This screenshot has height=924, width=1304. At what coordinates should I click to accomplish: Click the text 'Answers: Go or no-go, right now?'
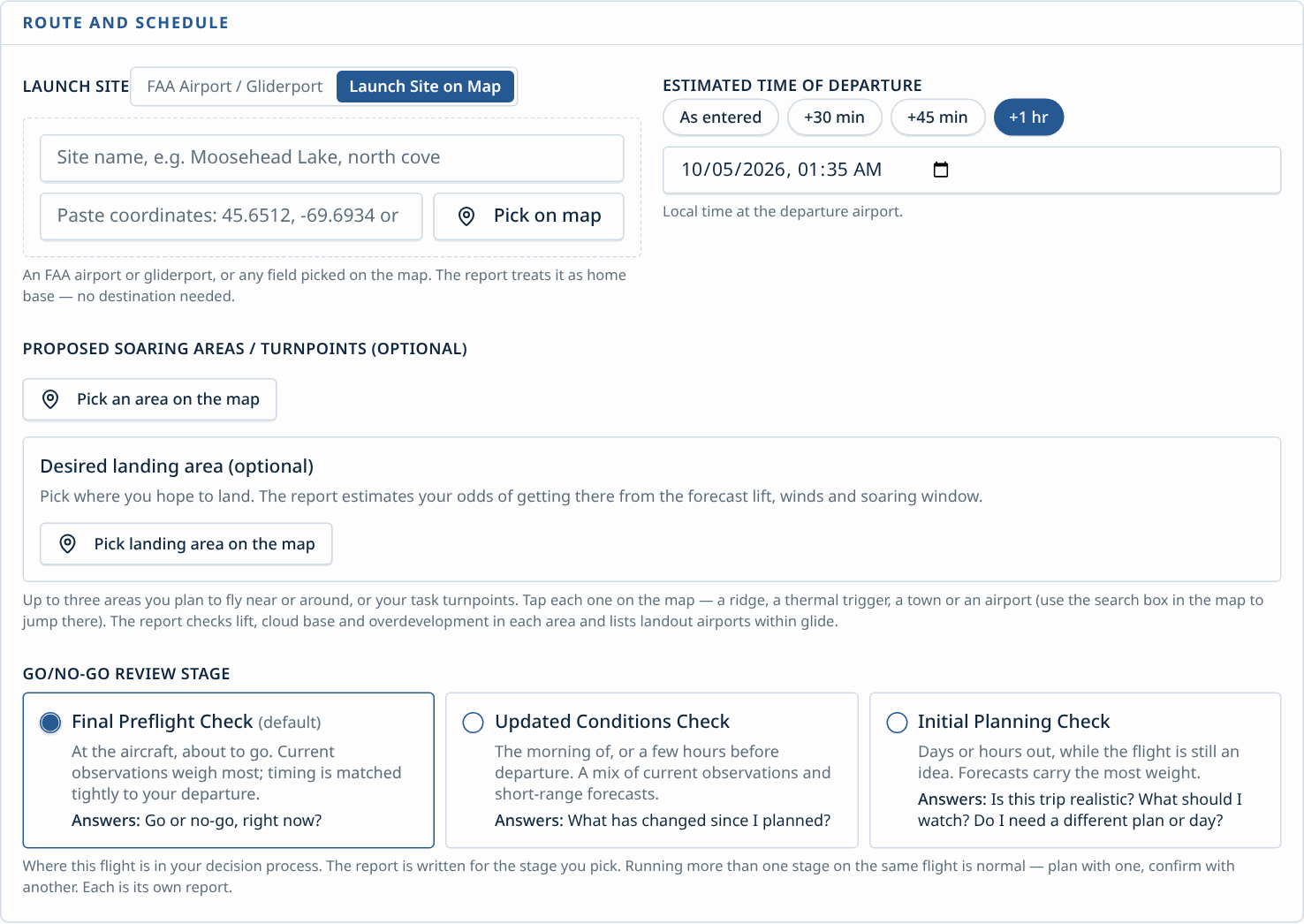click(x=196, y=821)
